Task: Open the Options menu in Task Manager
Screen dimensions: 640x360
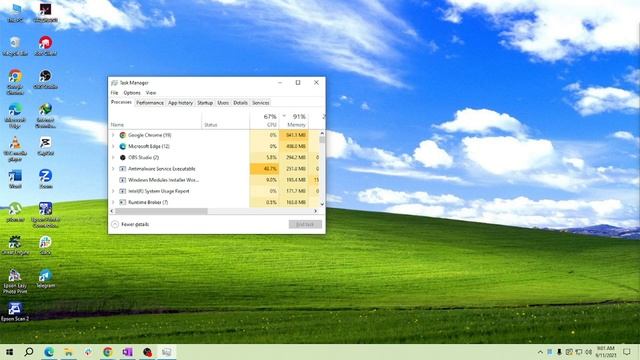Action: (x=132, y=93)
